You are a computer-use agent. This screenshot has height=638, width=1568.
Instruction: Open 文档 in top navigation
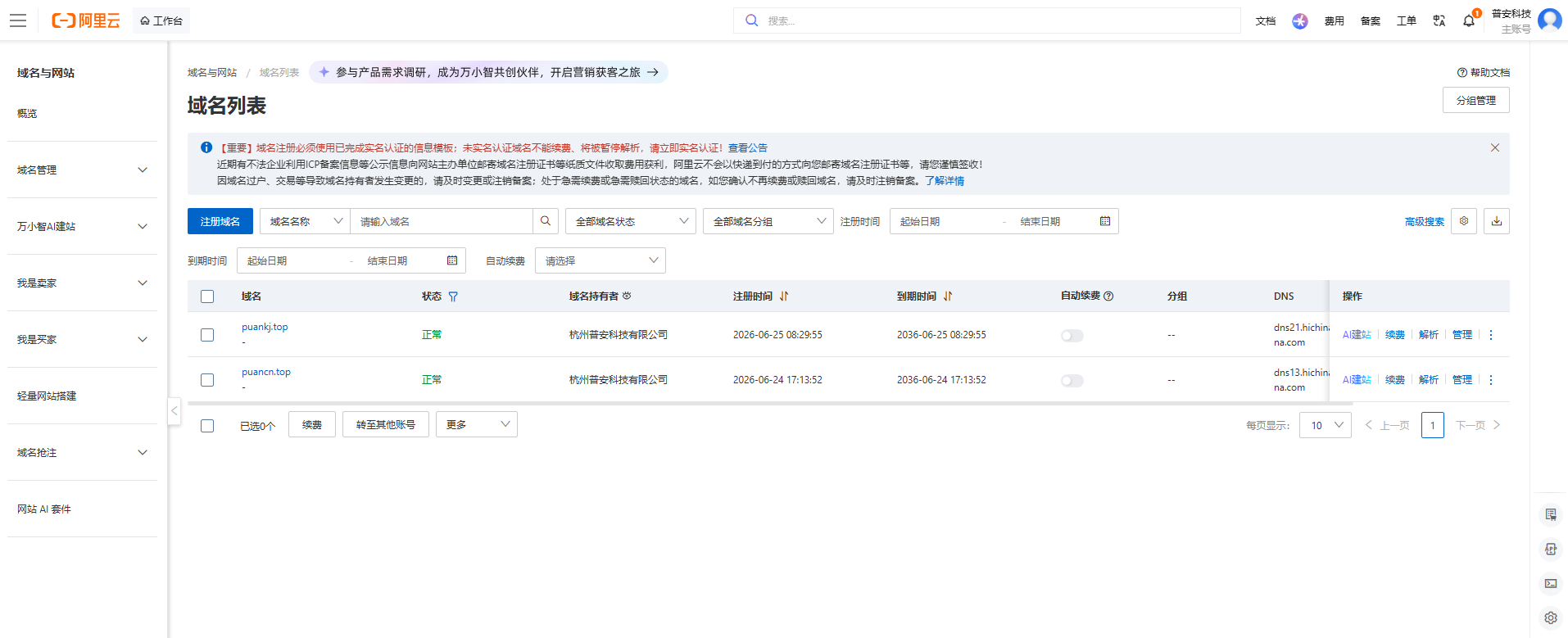tap(1266, 21)
